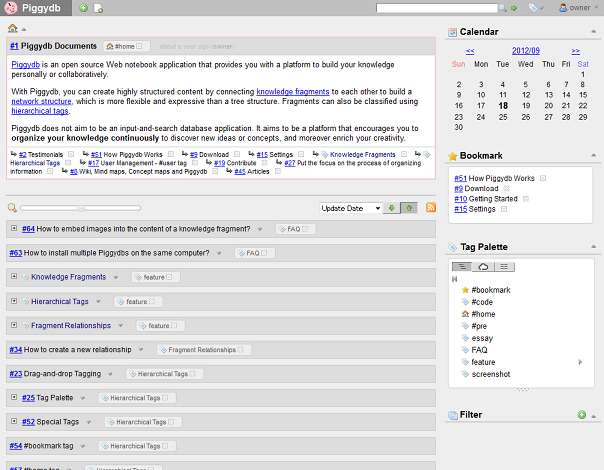604x470 pixels.
Task: Adjust the fragment view size slider
Action: click(24, 208)
